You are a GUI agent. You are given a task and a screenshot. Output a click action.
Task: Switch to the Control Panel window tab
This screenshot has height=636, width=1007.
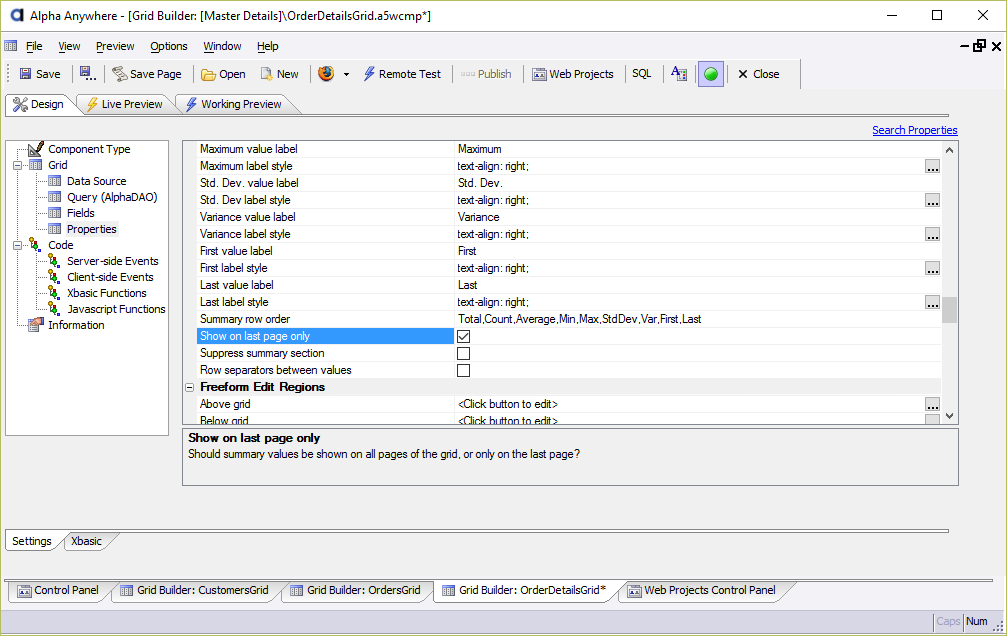pyautogui.click(x=58, y=590)
